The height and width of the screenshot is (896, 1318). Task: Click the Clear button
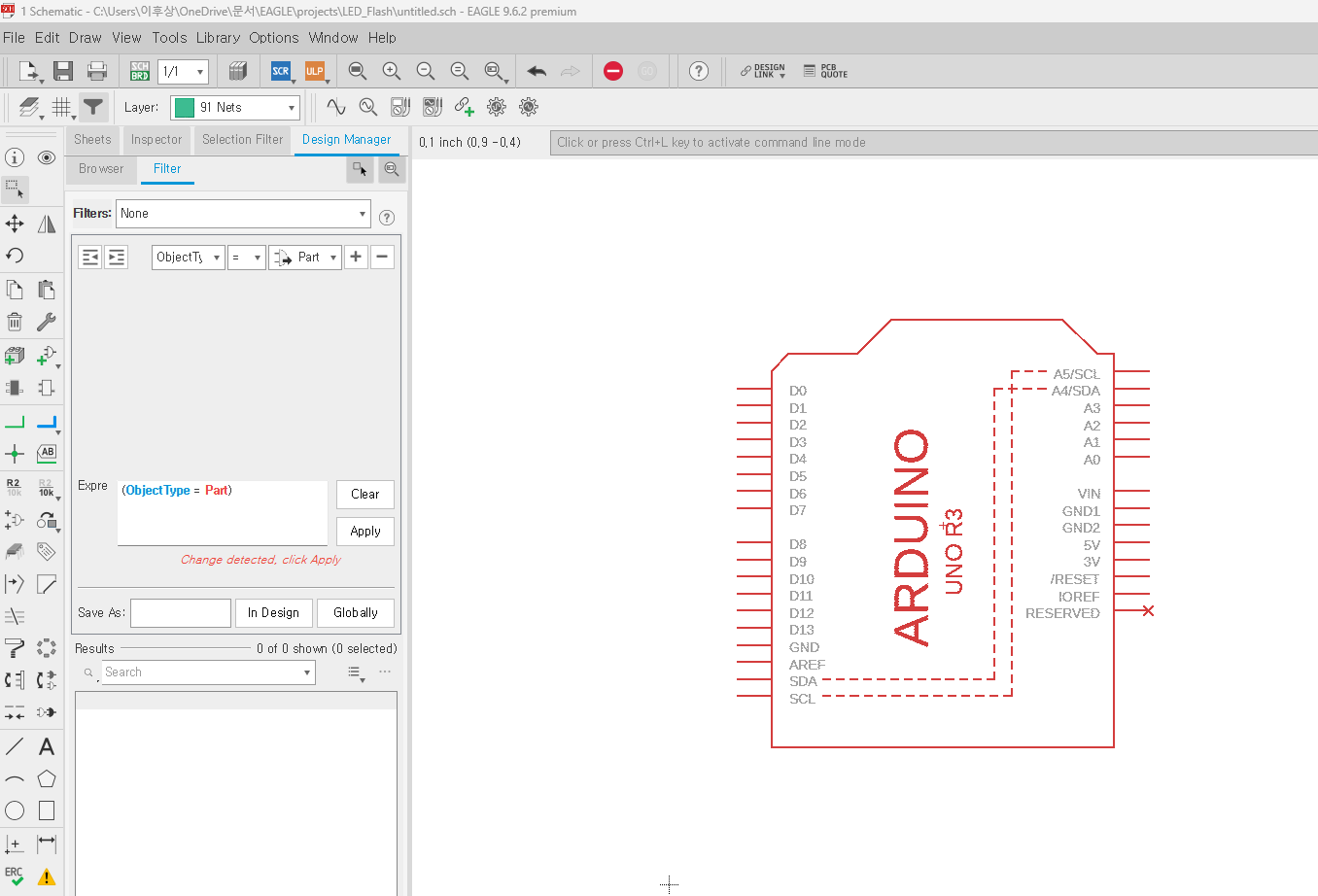tap(365, 495)
